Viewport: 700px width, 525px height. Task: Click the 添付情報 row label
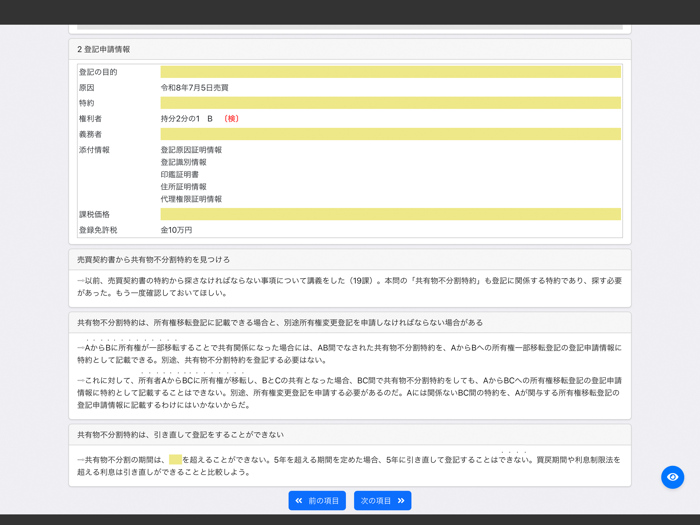[x=94, y=150]
